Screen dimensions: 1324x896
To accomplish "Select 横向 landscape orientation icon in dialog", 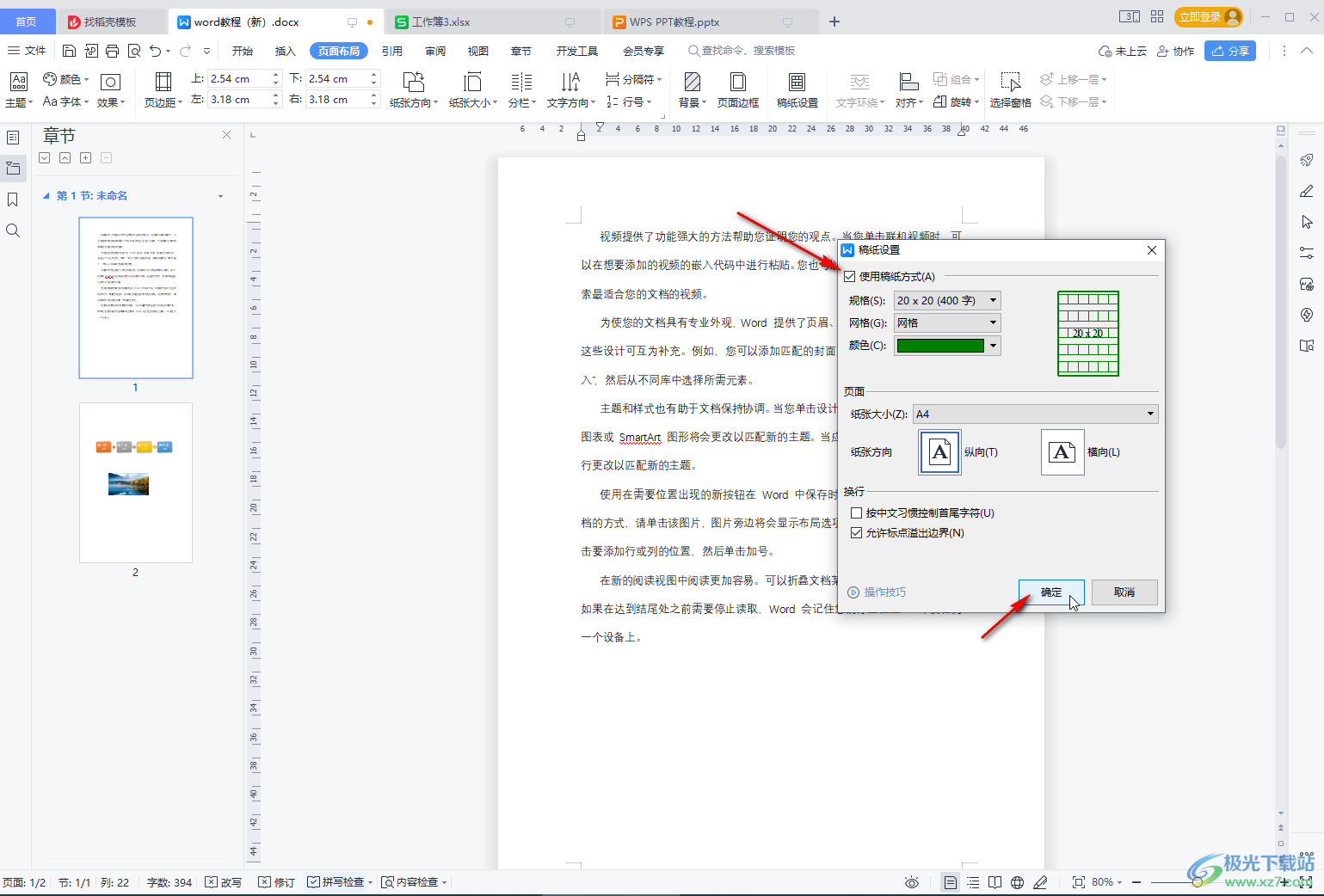I will (x=1062, y=452).
